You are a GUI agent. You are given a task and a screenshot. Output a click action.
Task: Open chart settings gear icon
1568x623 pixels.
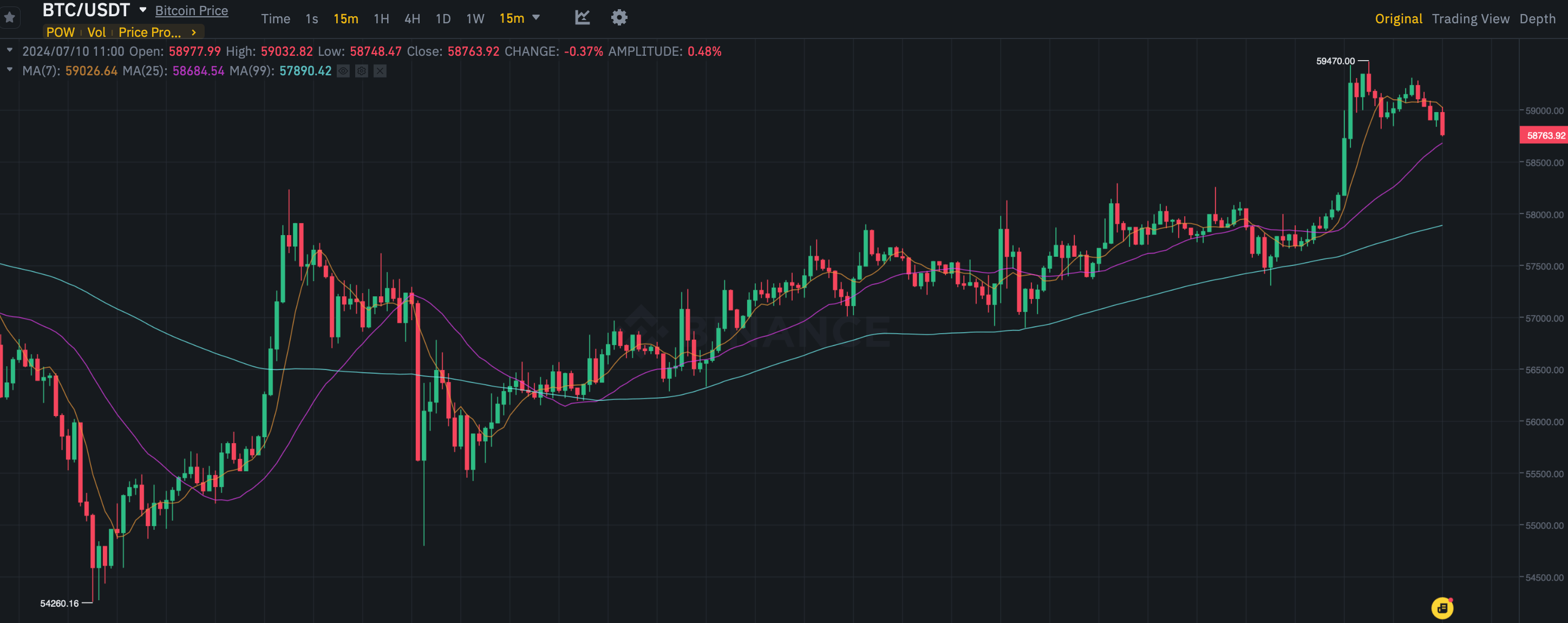pyautogui.click(x=619, y=18)
